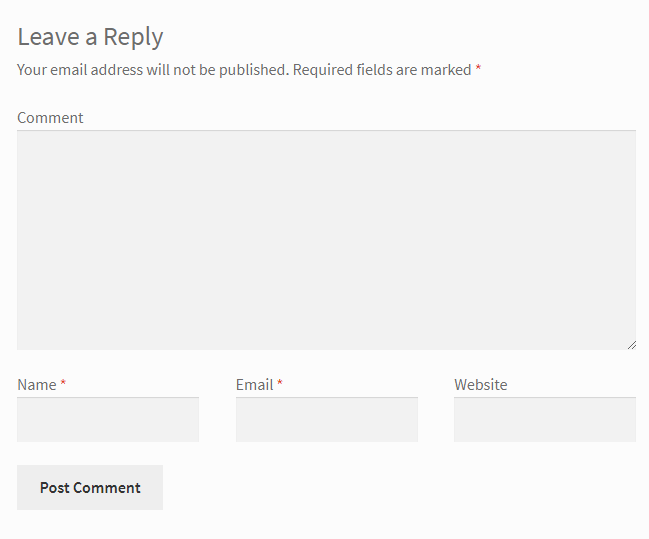
Task: Click 'Your email address will not be published' text
Action: coord(153,70)
